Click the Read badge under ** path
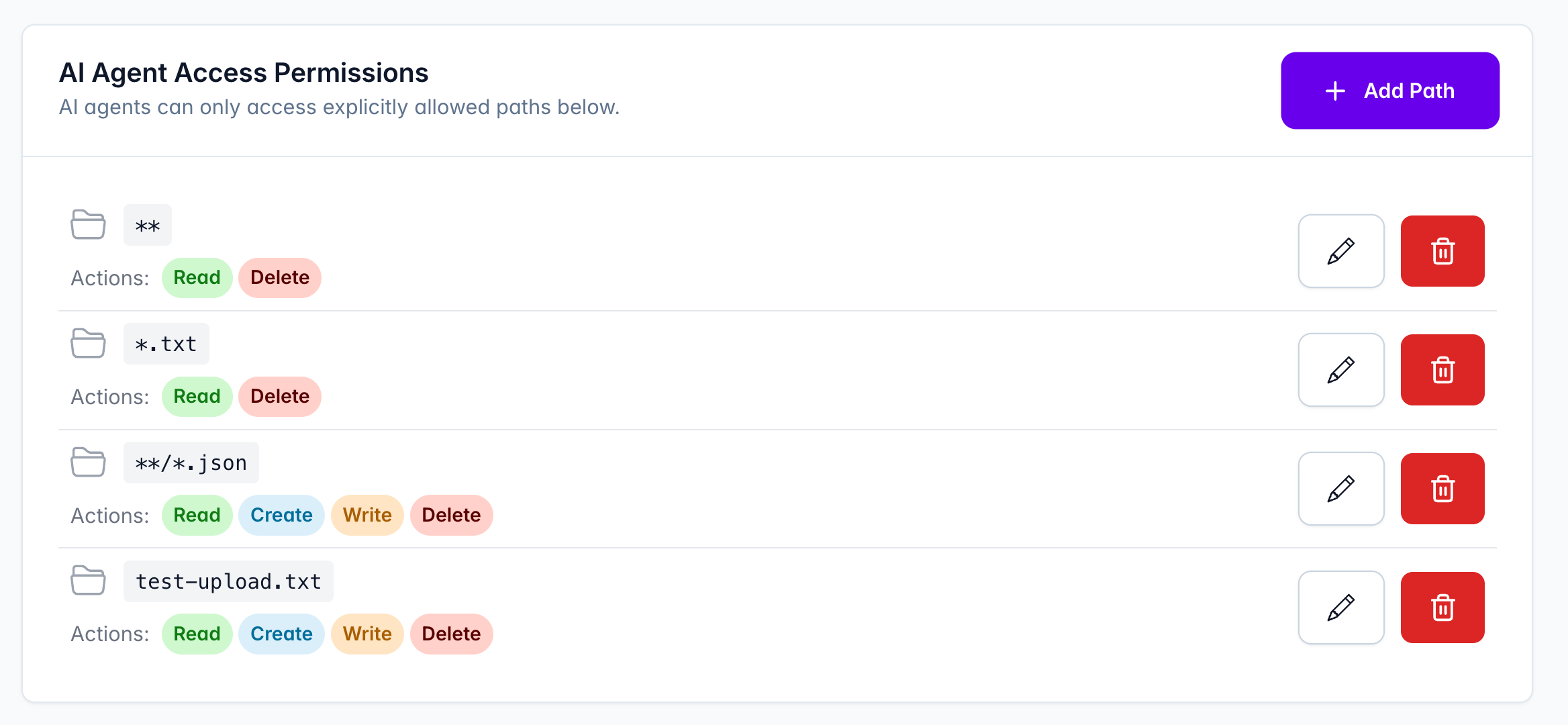The image size is (1568, 725). (x=197, y=278)
